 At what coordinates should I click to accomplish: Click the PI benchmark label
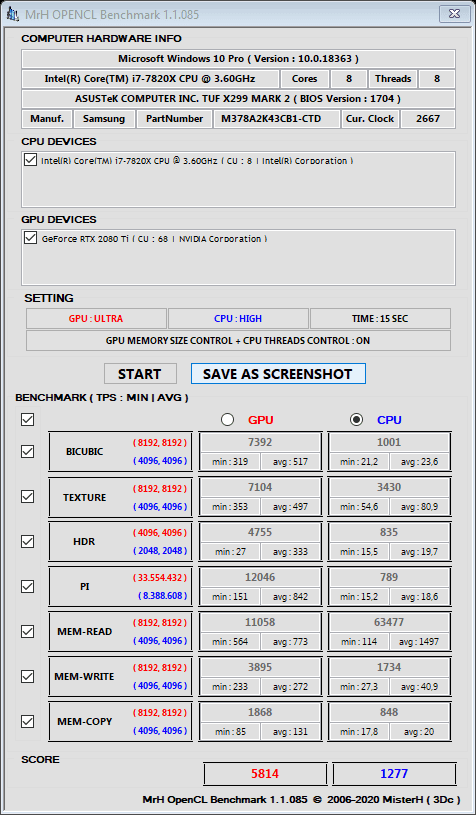[84, 586]
